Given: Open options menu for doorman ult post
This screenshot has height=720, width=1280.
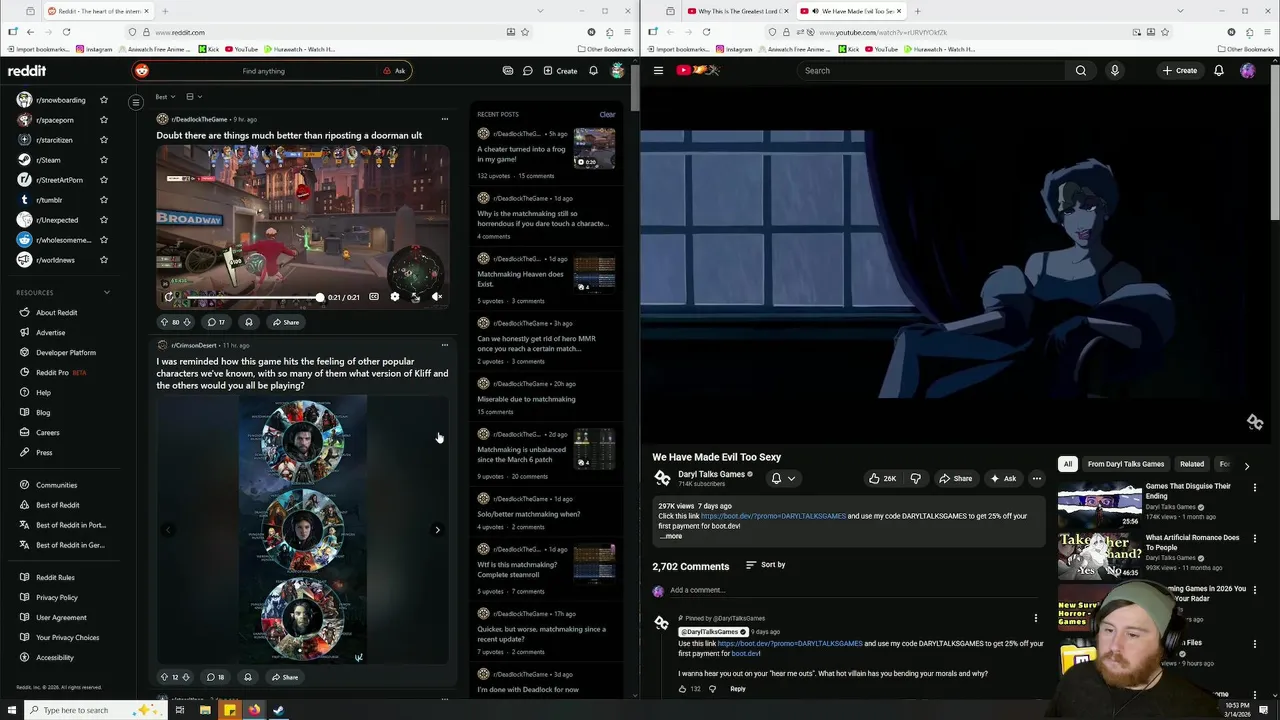Looking at the screenshot, I should point(445,119).
